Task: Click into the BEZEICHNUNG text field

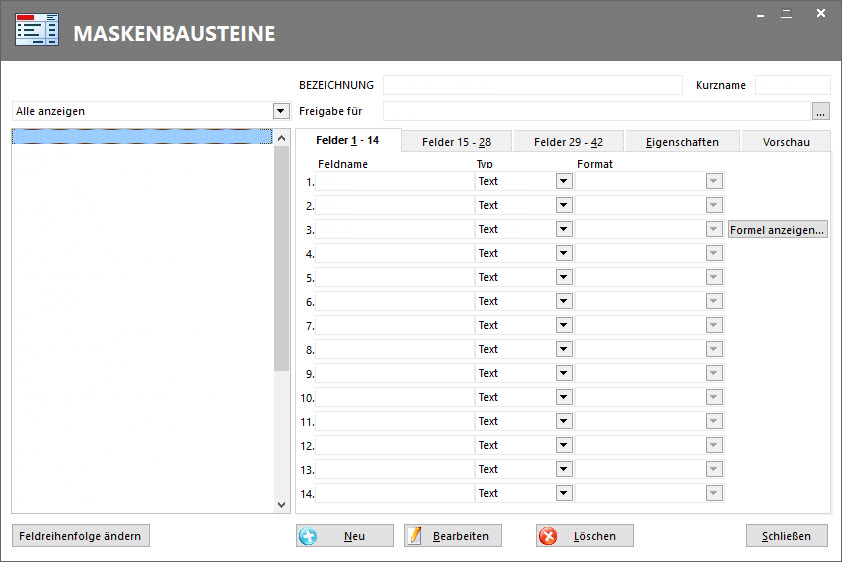Action: (x=532, y=85)
